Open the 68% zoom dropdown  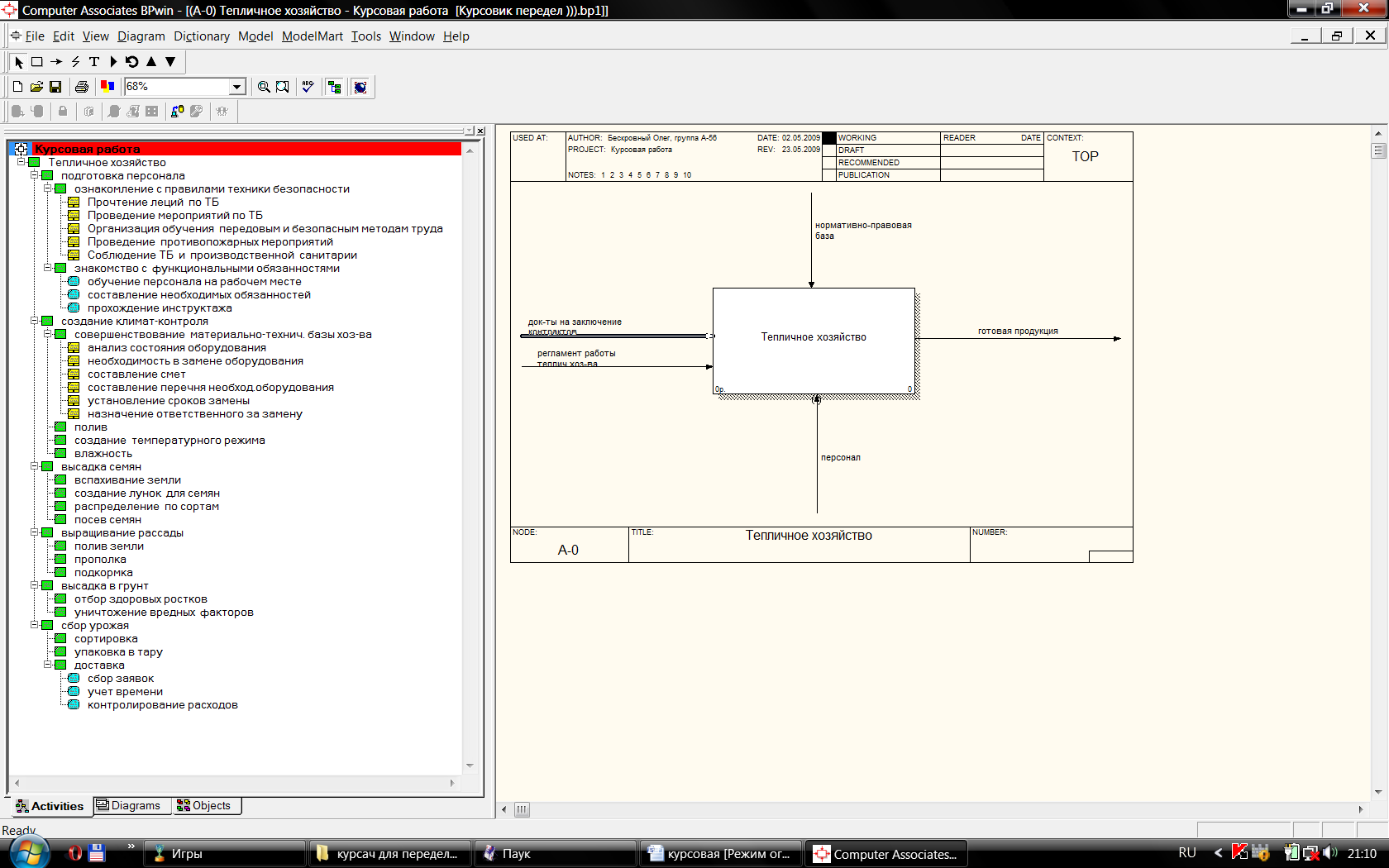point(237,87)
